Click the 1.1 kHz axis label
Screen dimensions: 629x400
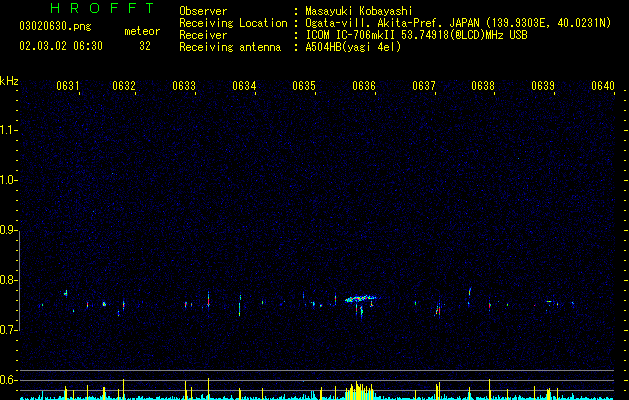point(8,130)
